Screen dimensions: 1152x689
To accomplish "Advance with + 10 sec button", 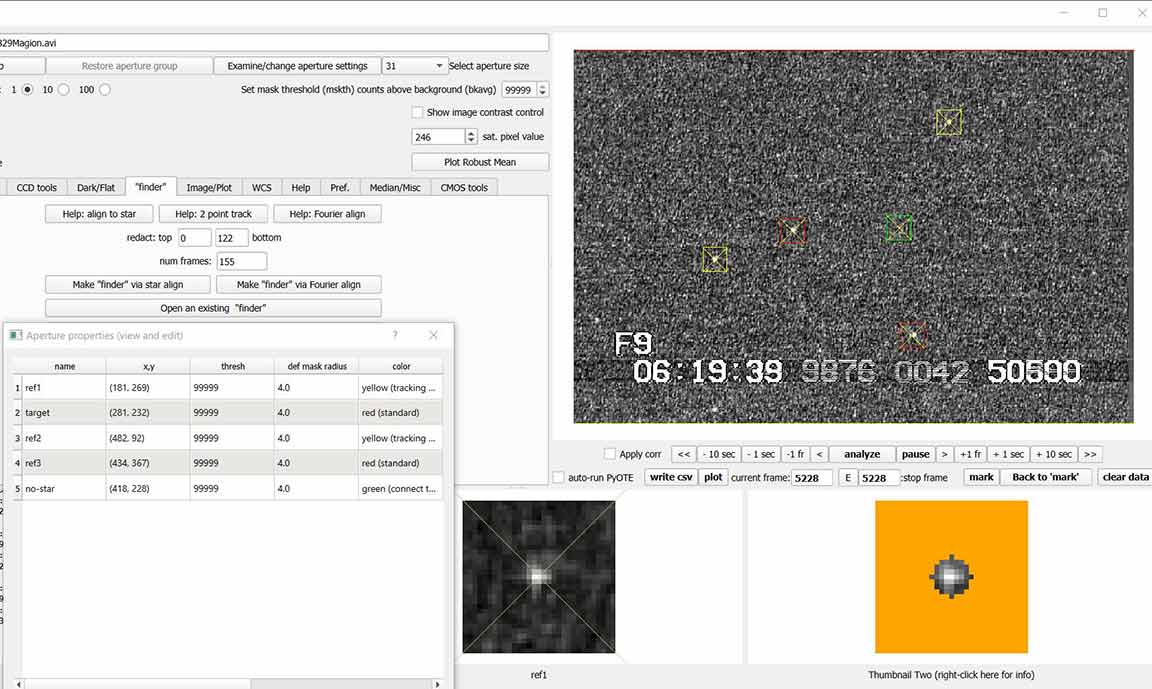I will tap(1054, 454).
